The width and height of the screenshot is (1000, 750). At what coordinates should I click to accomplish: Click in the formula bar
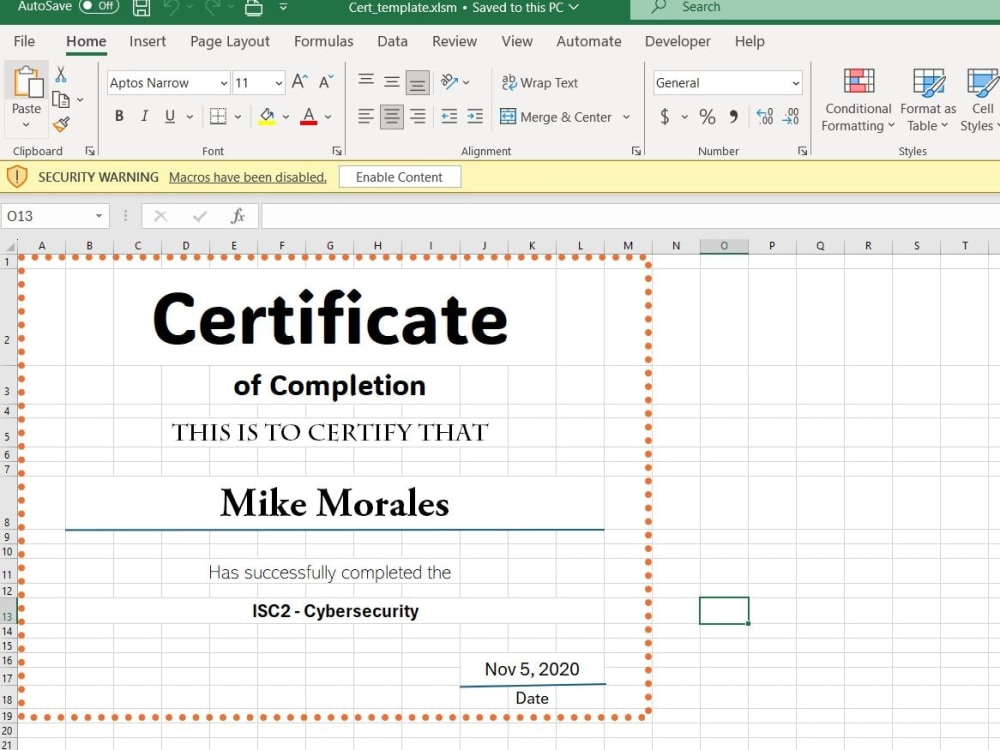(x=630, y=216)
